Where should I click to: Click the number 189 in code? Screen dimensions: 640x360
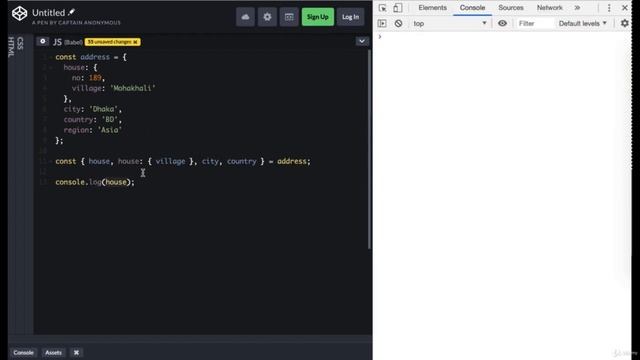[x=95, y=78]
